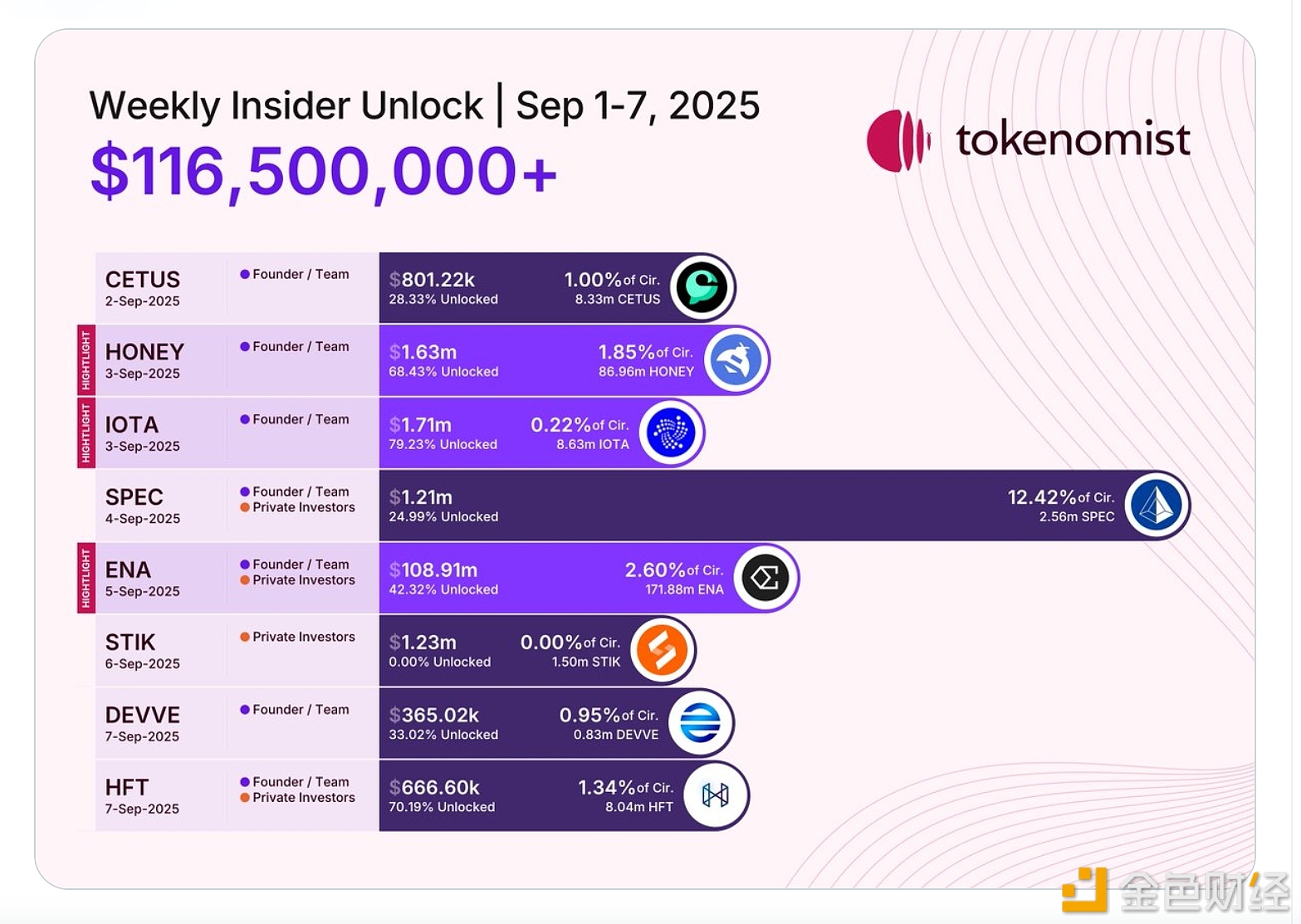
Task: Click the $116,500,000+ total unlock figure
Action: (x=323, y=172)
